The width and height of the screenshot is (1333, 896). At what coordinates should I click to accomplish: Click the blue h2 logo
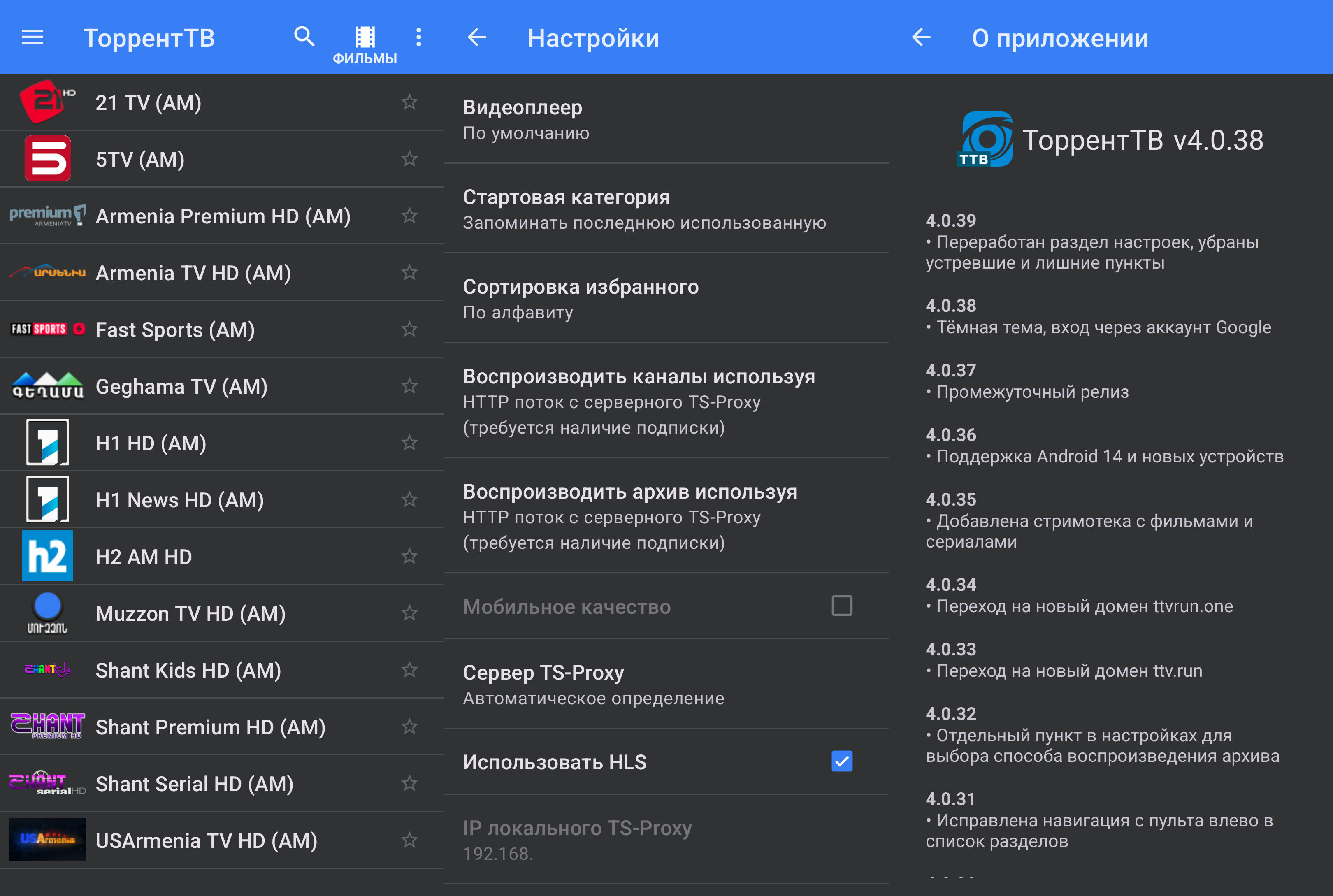[x=47, y=555]
